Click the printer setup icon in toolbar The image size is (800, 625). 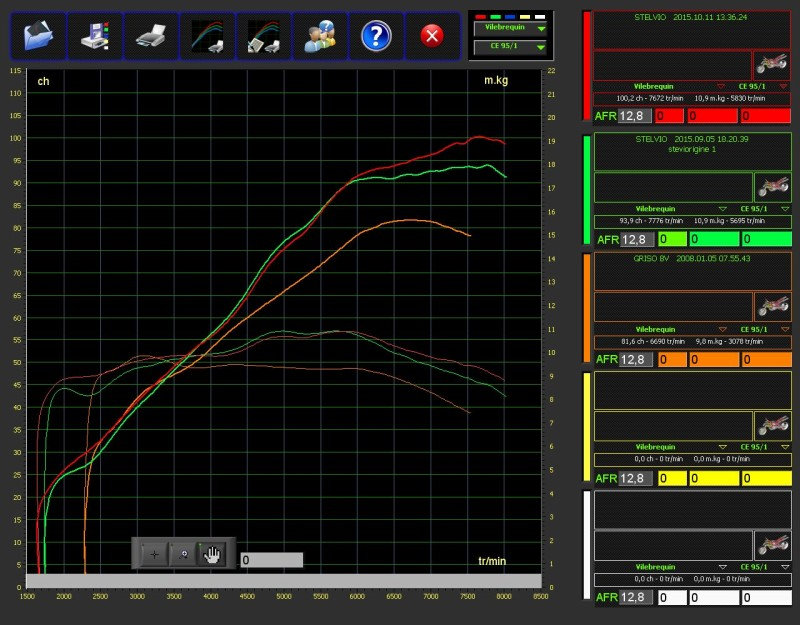[96, 36]
